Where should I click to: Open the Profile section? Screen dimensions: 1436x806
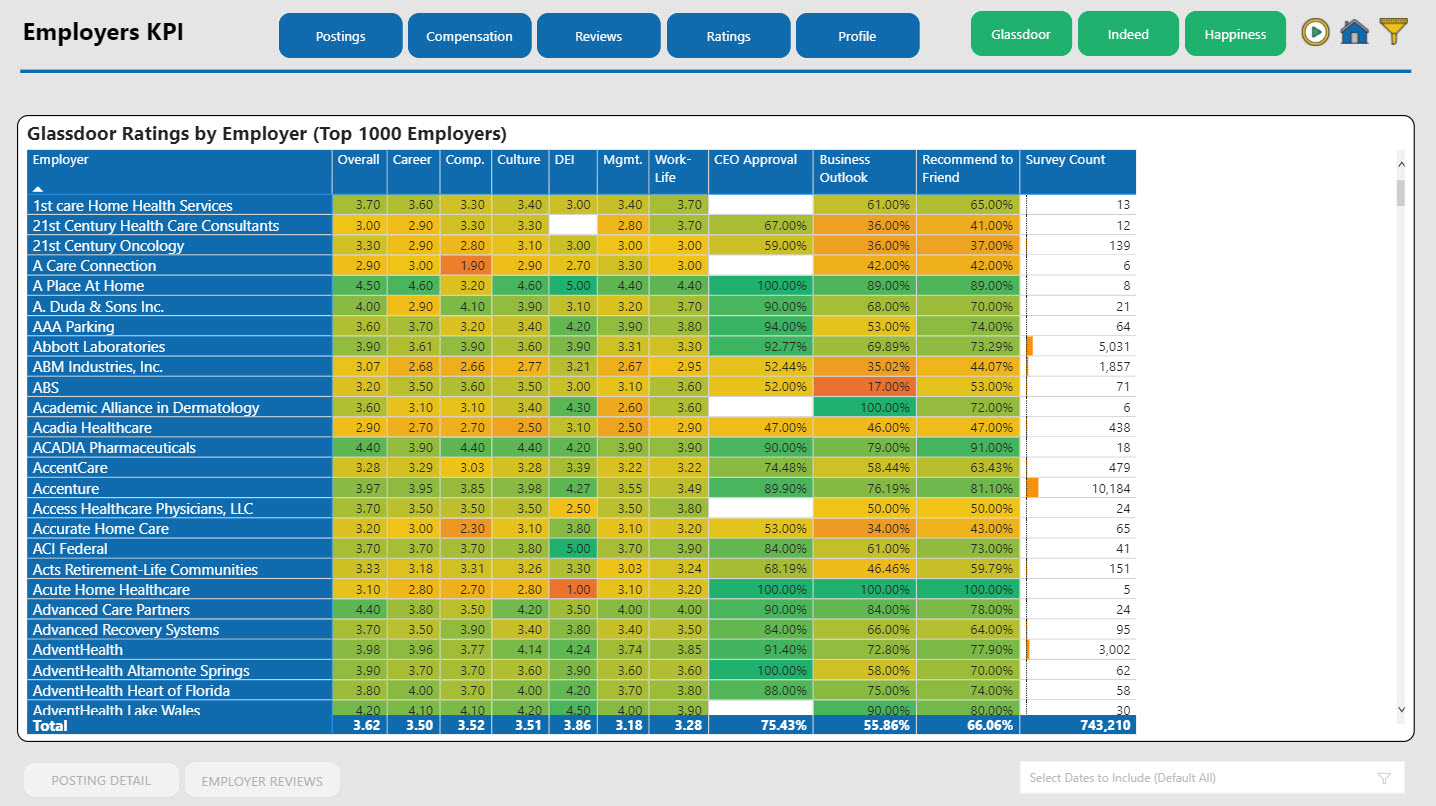click(x=857, y=34)
